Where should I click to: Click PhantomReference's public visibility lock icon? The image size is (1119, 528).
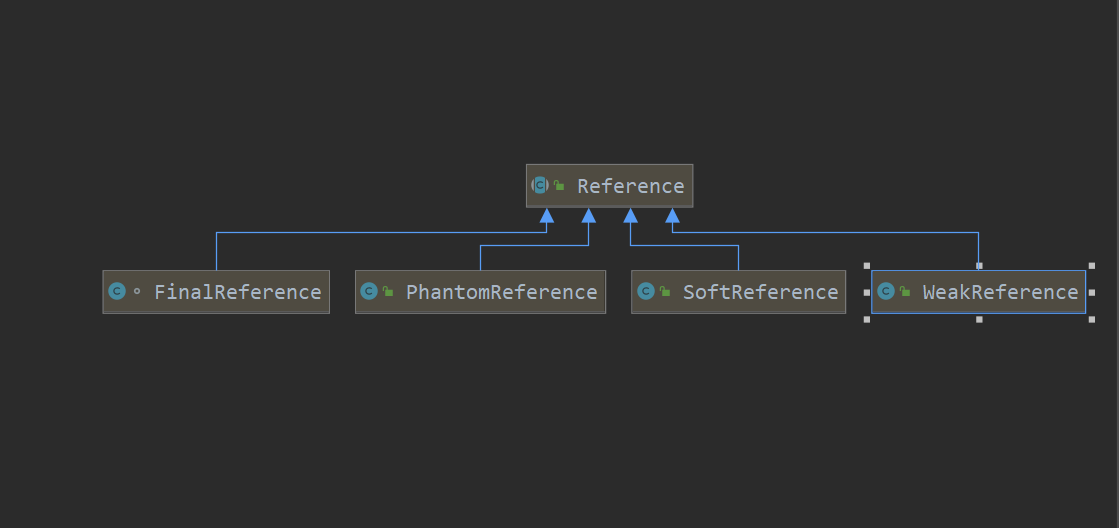point(388,292)
